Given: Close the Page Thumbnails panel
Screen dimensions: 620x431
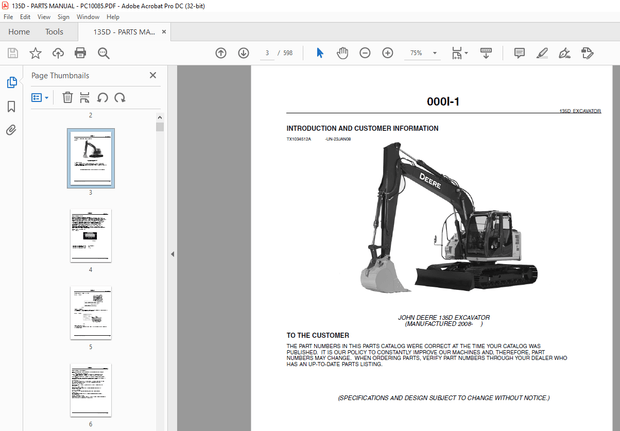Looking at the screenshot, I should [x=153, y=75].
